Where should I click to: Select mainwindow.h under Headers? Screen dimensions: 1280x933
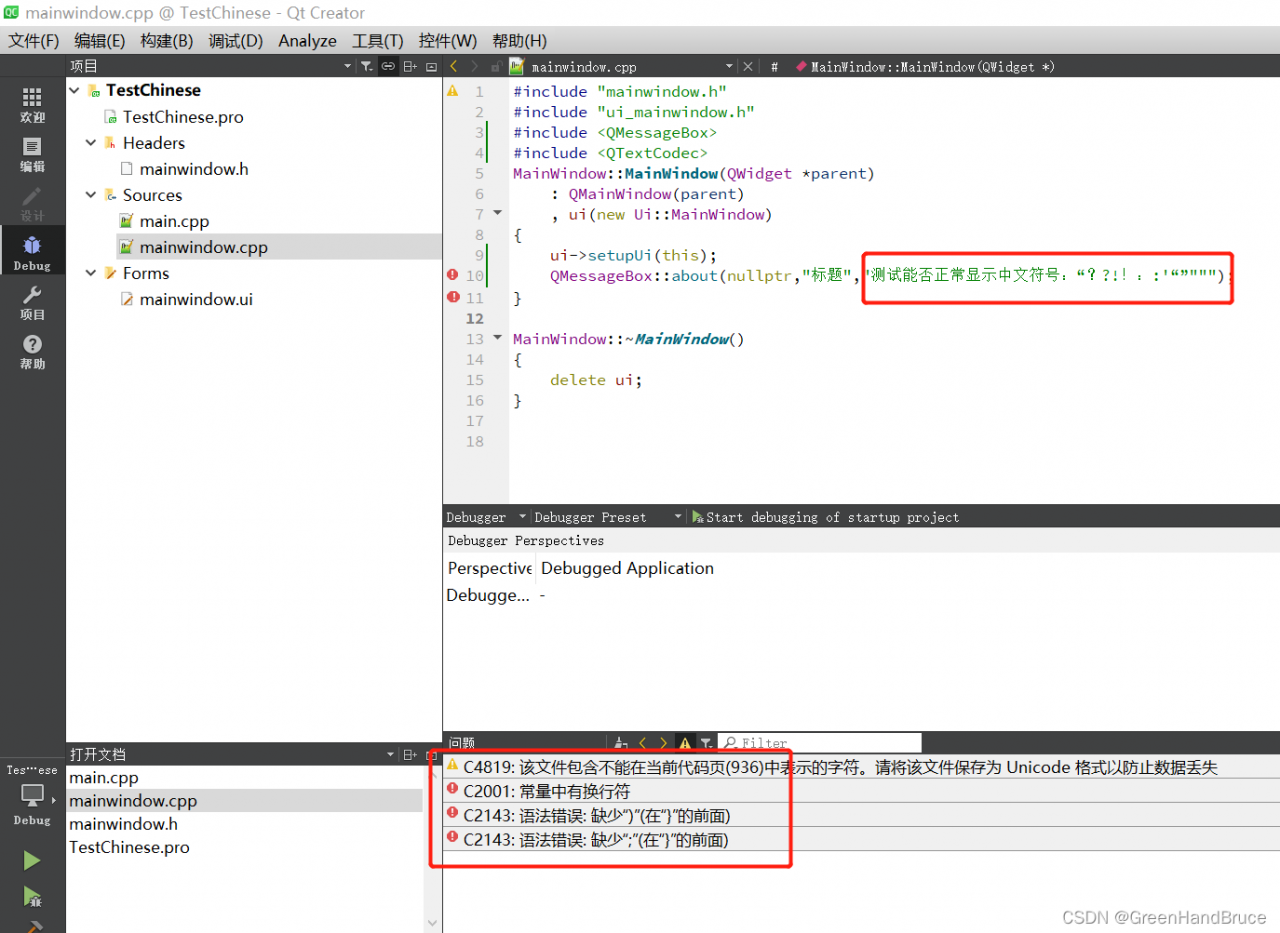coord(194,169)
